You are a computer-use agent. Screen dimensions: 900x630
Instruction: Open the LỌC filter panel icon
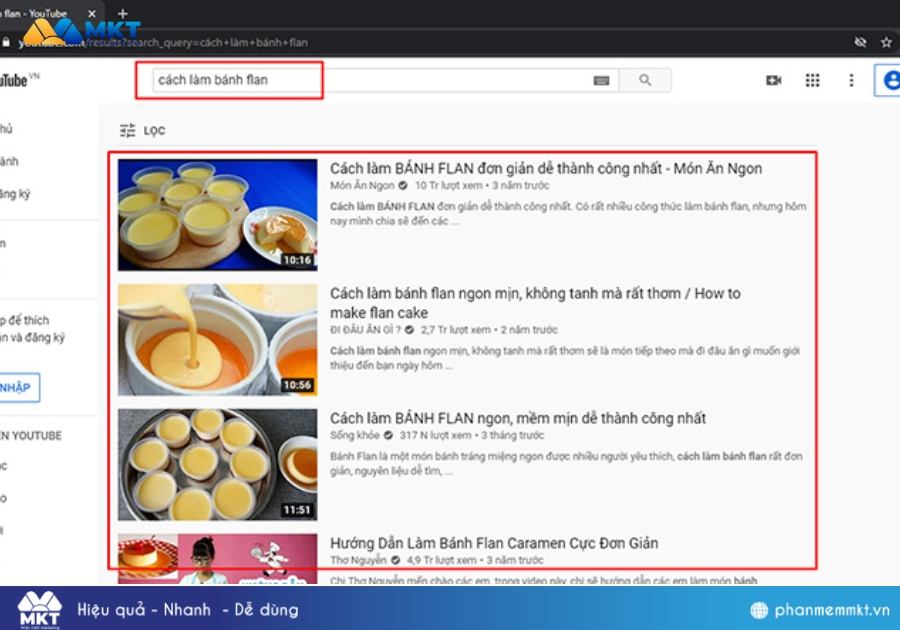128,130
